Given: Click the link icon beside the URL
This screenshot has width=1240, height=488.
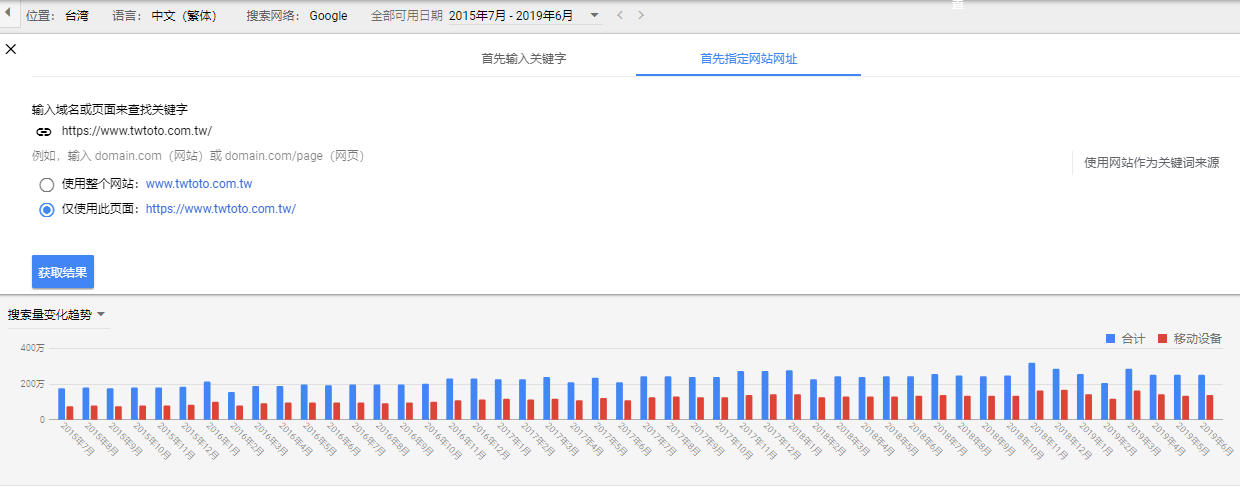Looking at the screenshot, I should pos(43,131).
